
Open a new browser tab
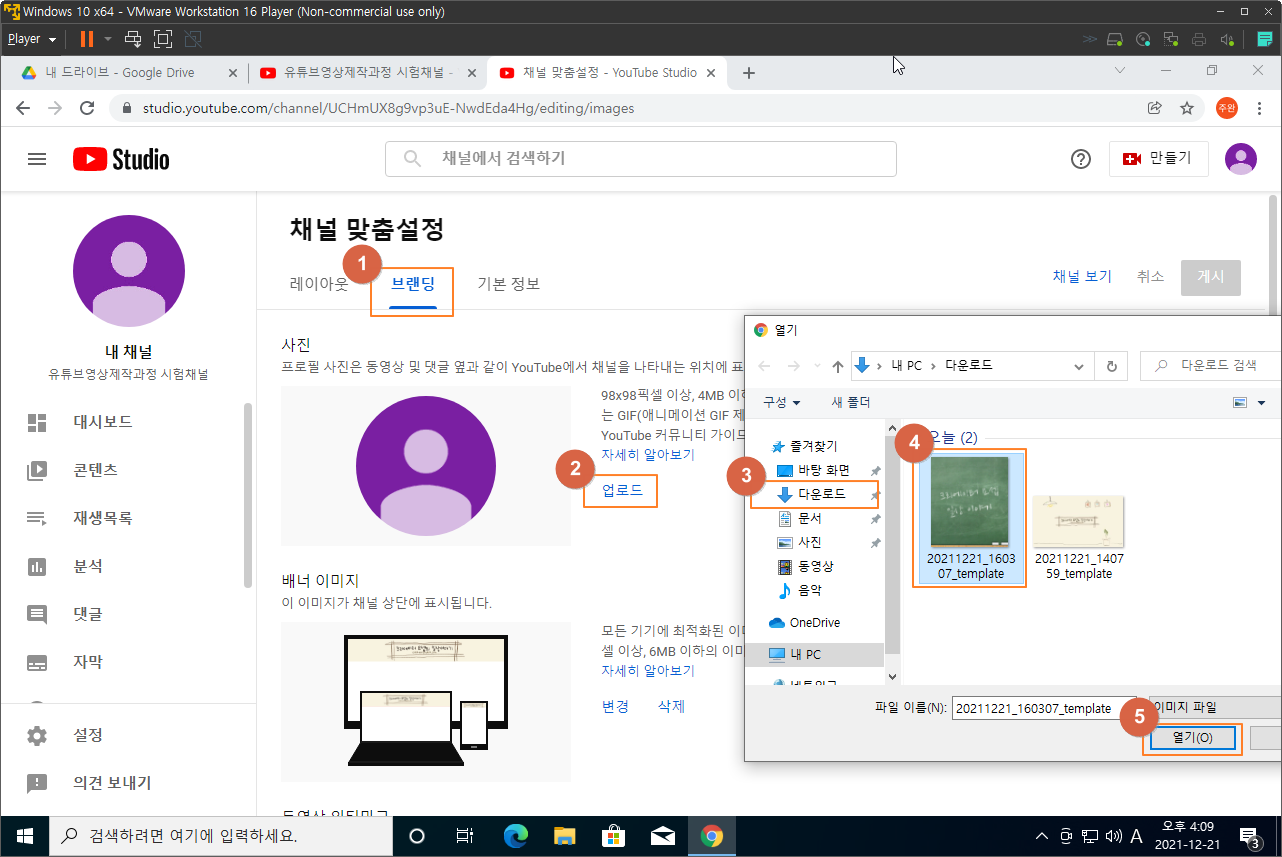749,73
